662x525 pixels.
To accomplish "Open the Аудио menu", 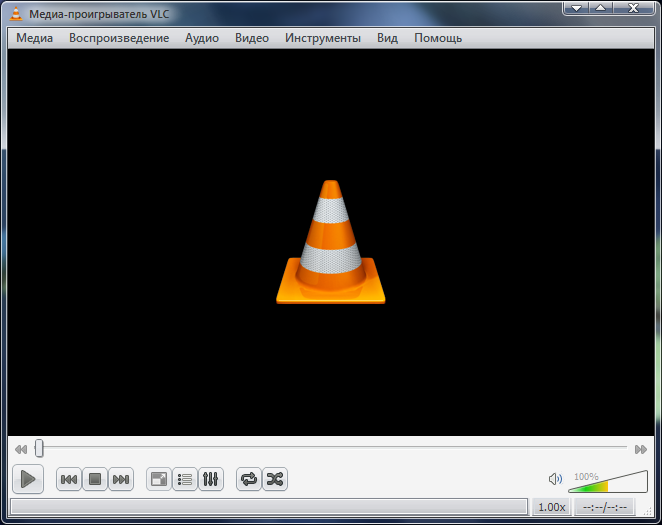I will click(202, 38).
